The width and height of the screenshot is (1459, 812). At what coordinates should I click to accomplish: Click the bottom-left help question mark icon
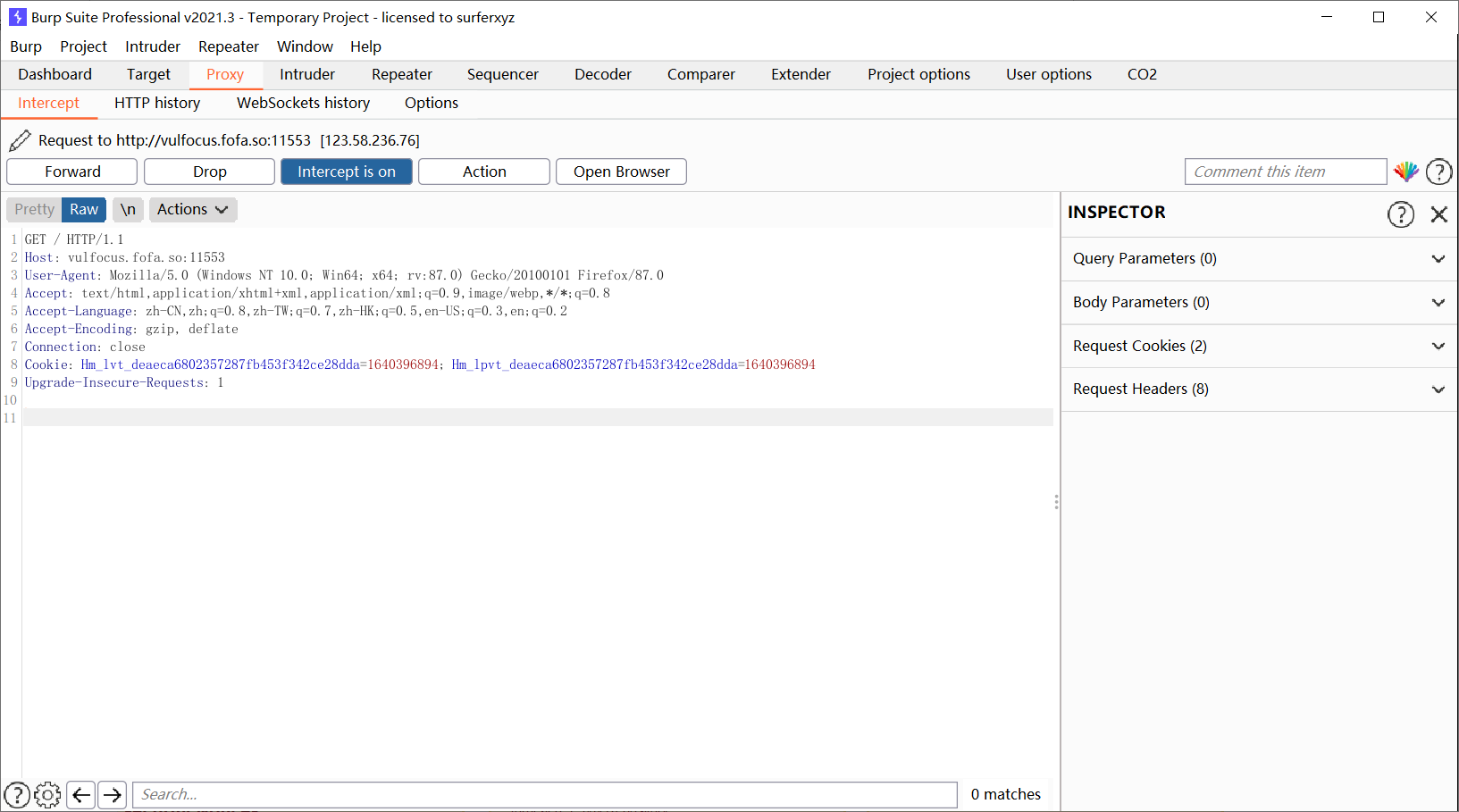[x=17, y=794]
